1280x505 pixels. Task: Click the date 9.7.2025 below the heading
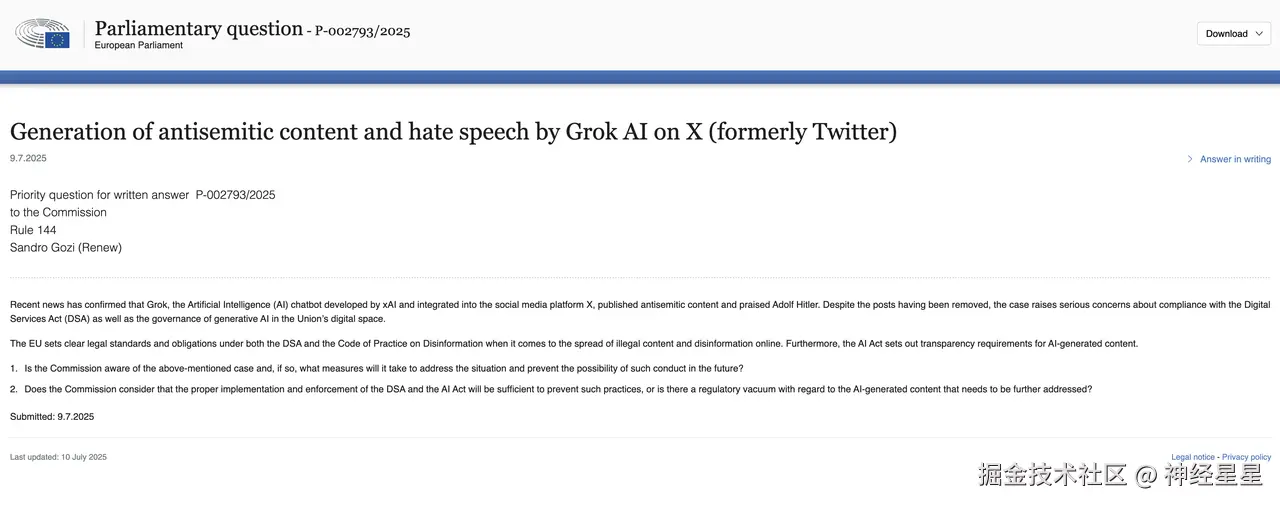pyautogui.click(x=28, y=158)
